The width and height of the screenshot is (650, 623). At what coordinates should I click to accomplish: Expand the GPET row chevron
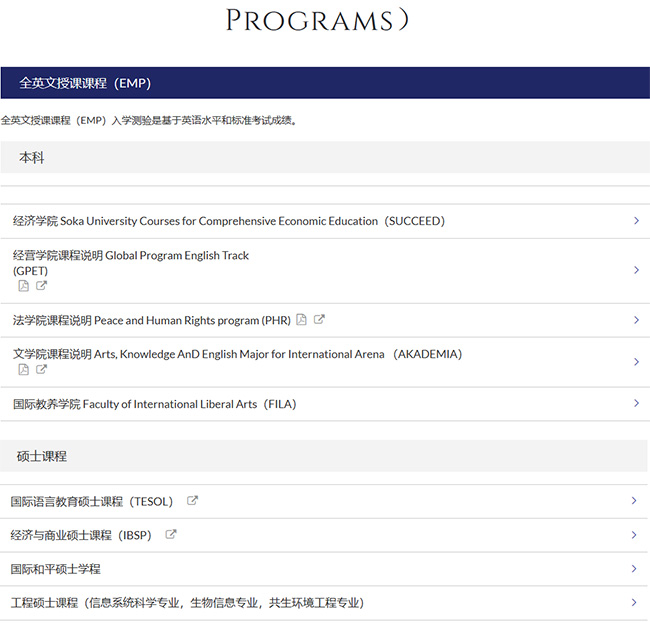636,270
